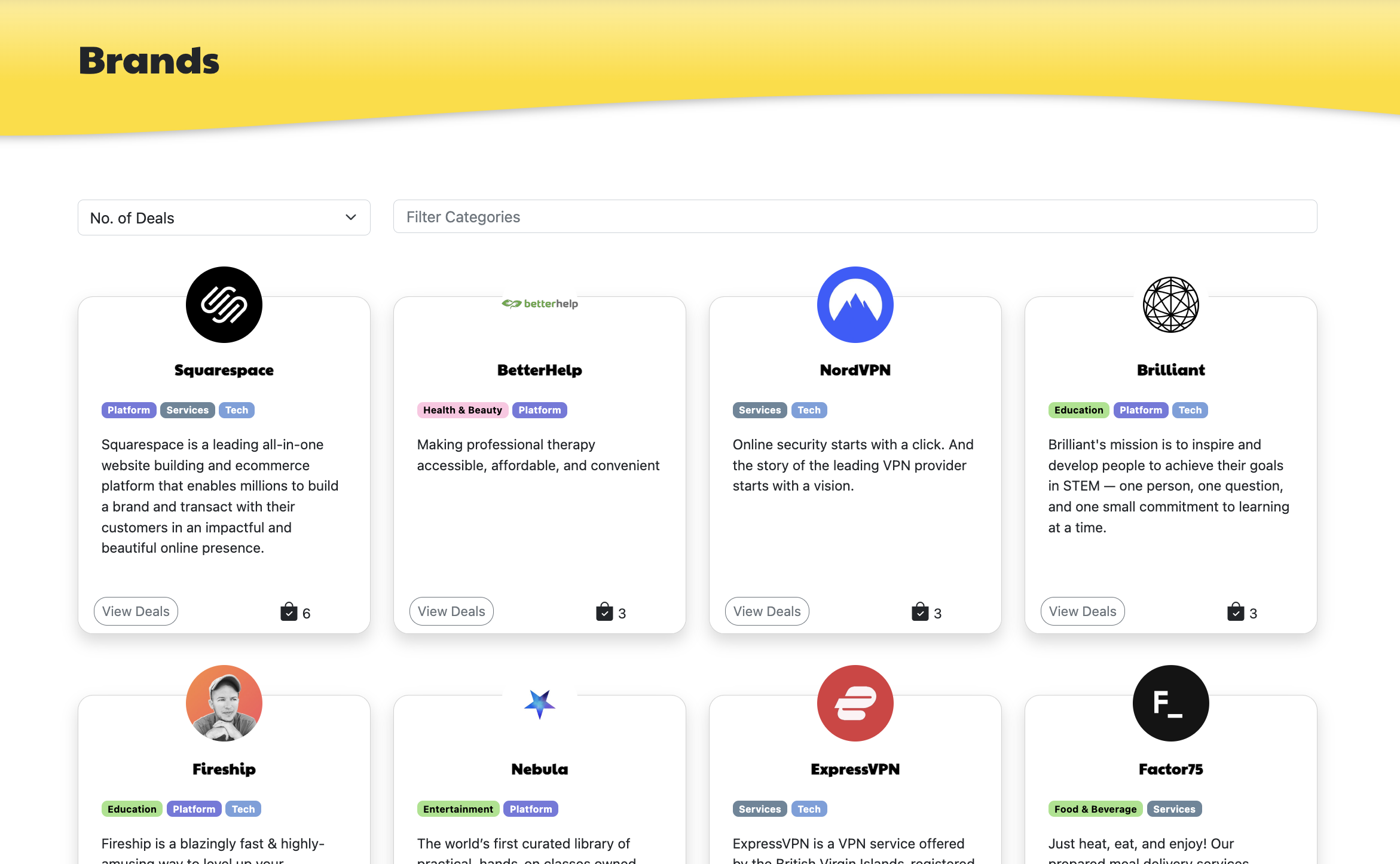The height and width of the screenshot is (864, 1400).
Task: Click the Factor75 black logo
Action: [1171, 703]
